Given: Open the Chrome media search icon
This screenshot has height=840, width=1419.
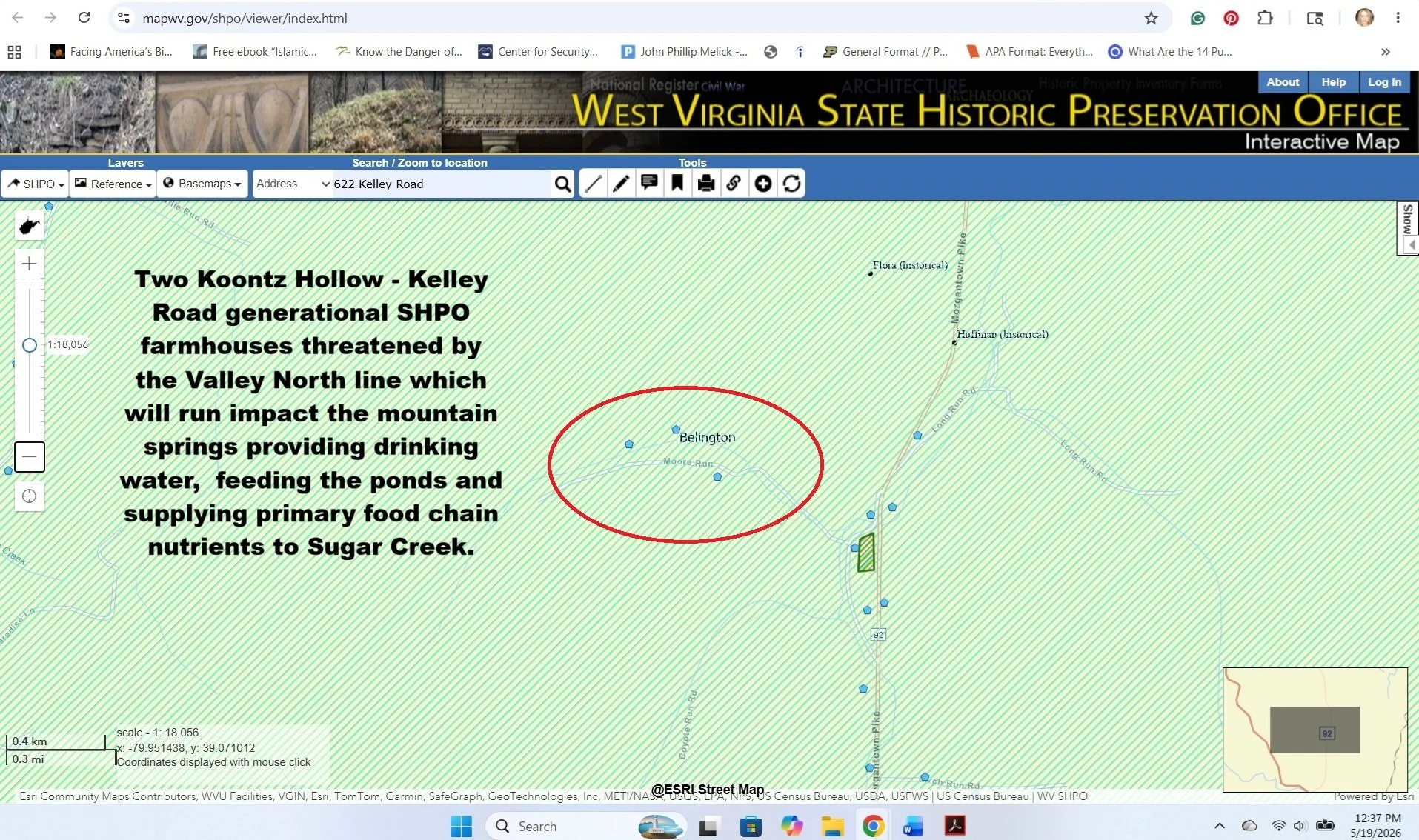Looking at the screenshot, I should (1315, 18).
